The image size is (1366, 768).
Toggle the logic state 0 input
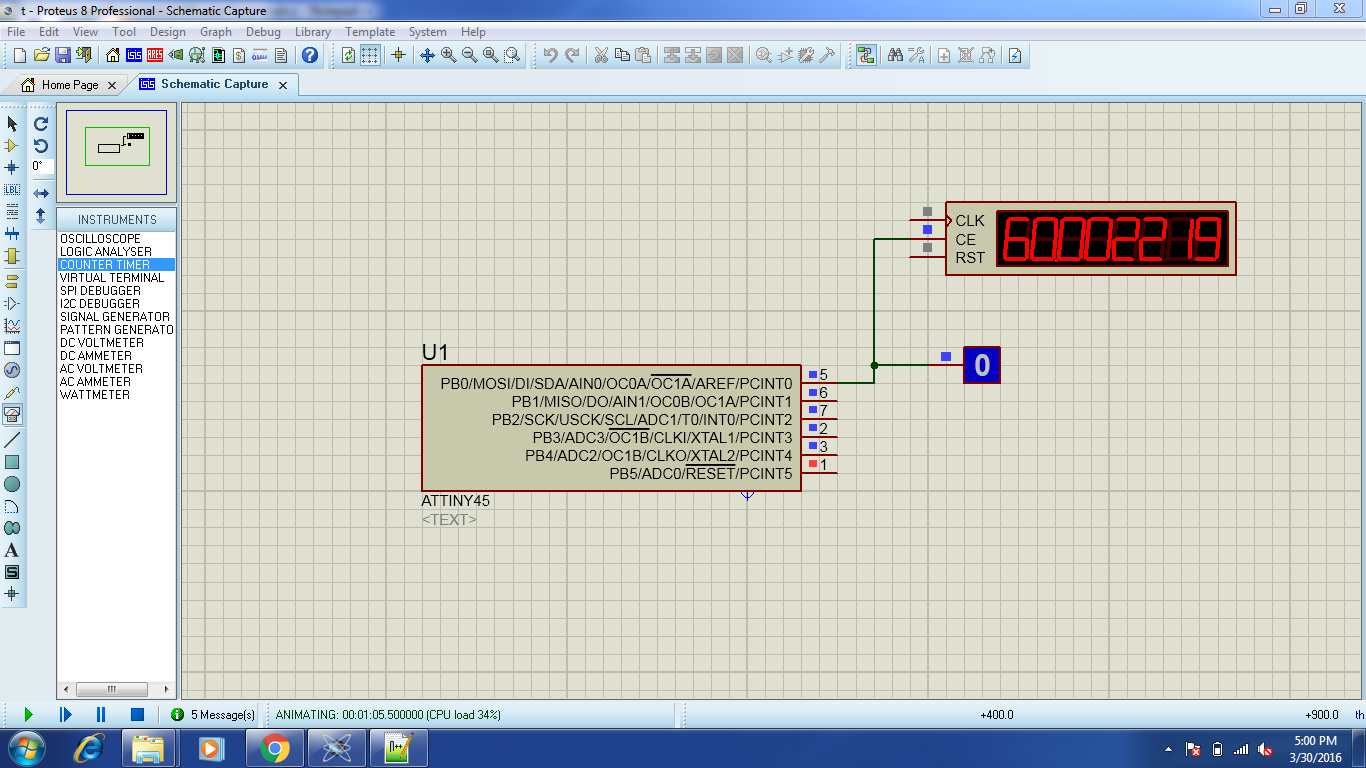[x=981, y=365]
